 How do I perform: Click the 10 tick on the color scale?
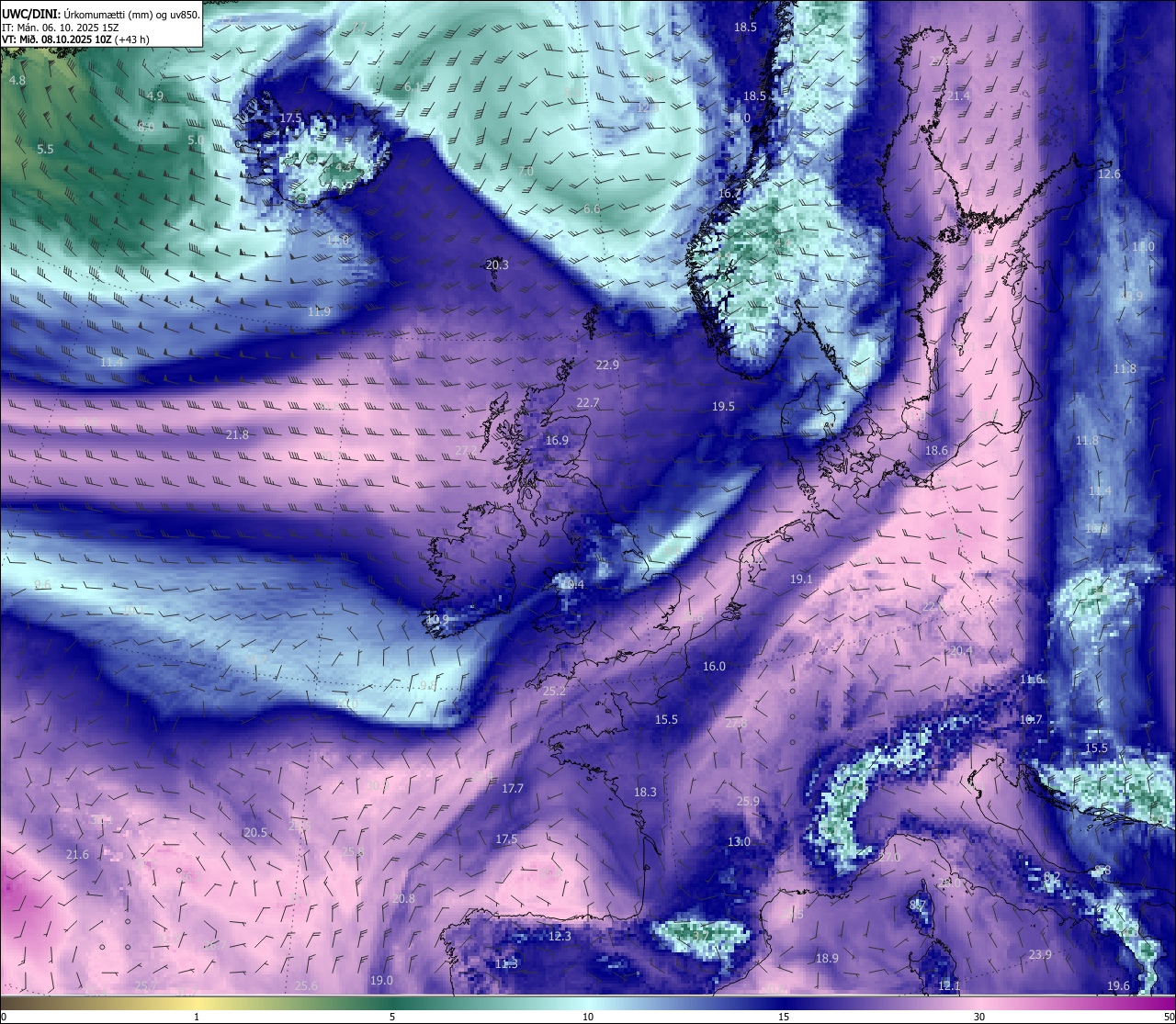click(587, 1017)
